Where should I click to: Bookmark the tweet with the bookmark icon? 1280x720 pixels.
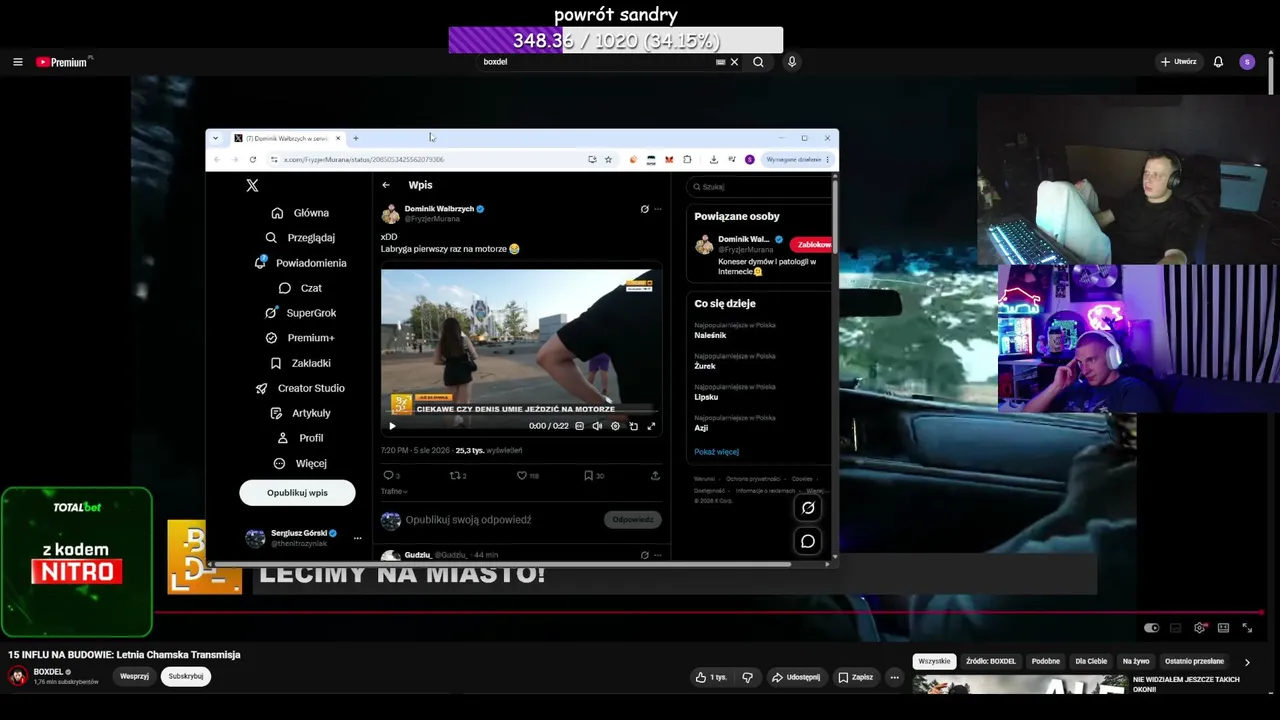coord(588,476)
